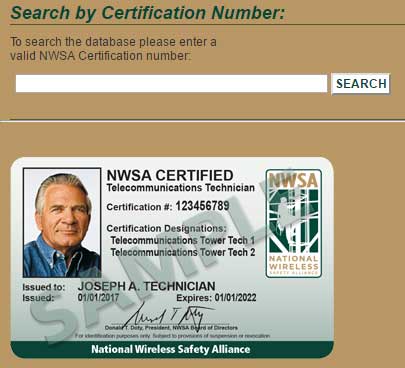Click the SEARCH button
This screenshot has height=368, width=405.
pos(361,84)
